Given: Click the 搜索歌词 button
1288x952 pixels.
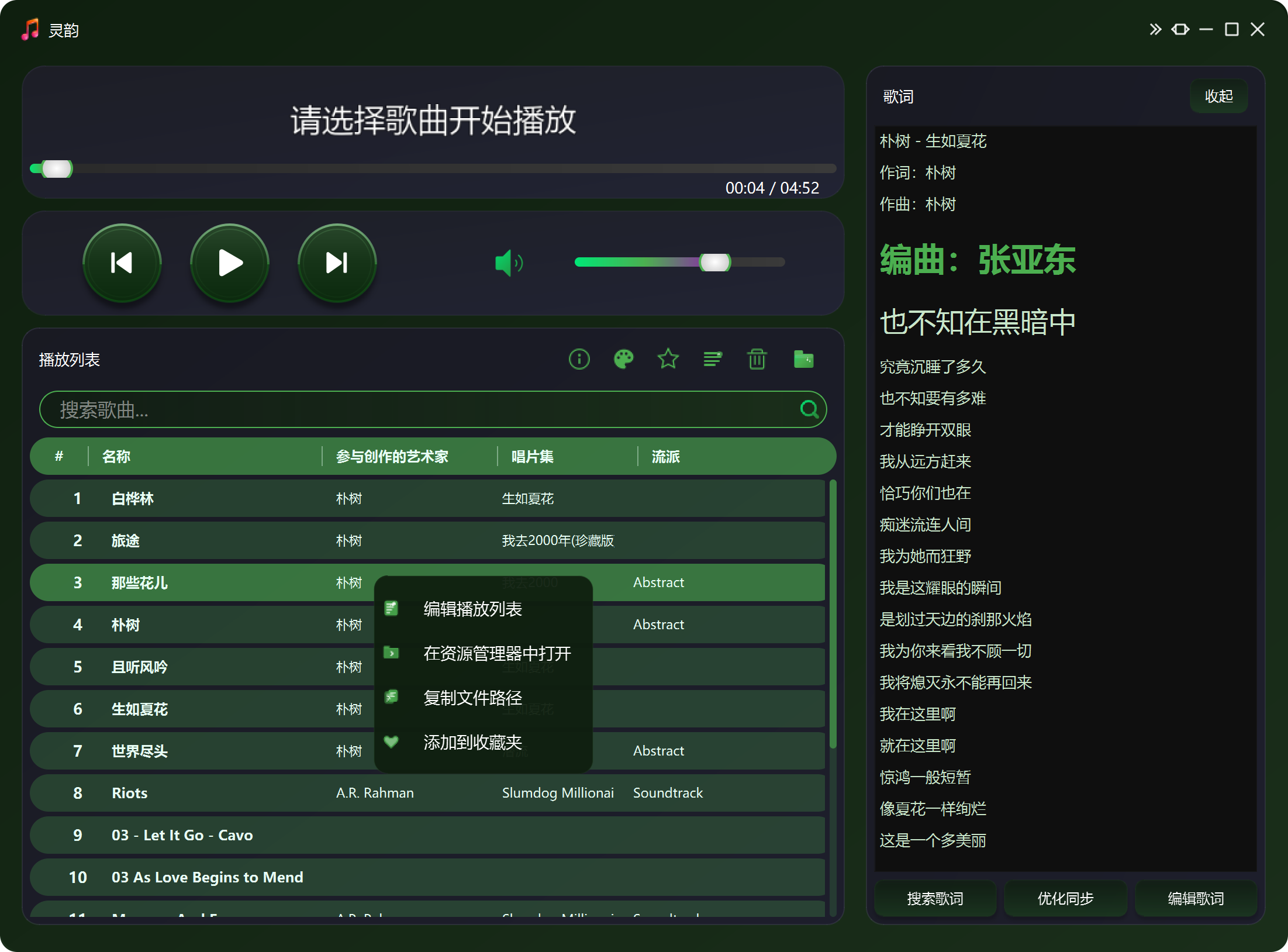Looking at the screenshot, I should point(935,899).
